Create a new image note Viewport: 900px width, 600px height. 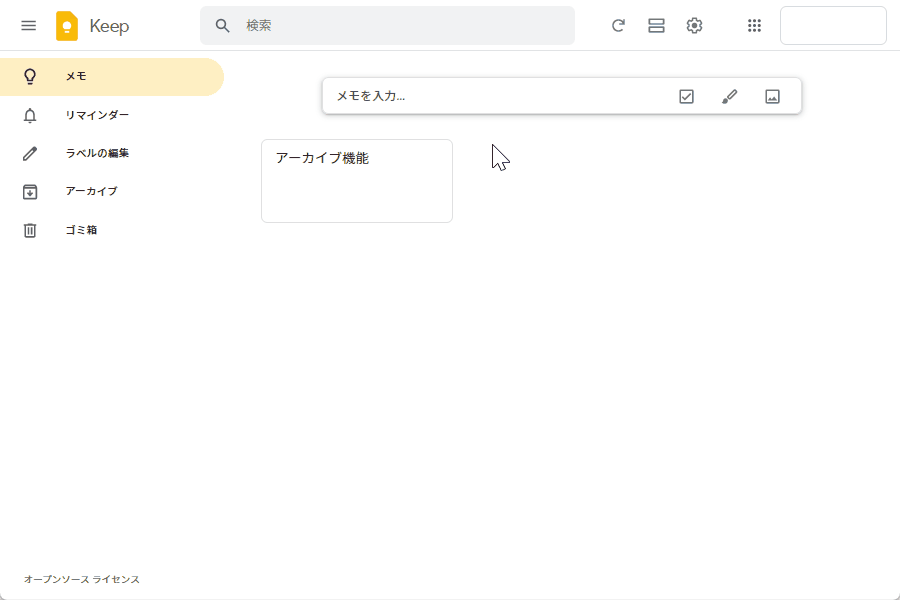(773, 96)
